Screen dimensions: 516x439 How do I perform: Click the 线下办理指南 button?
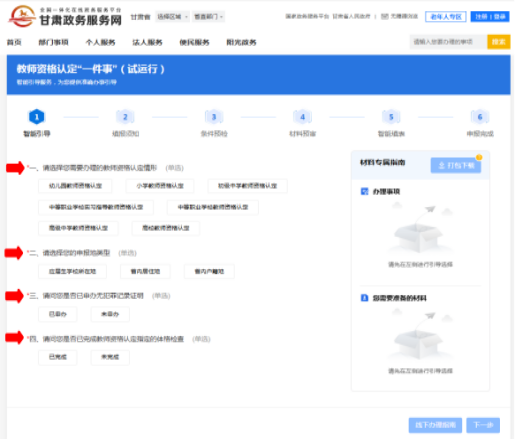[435, 425]
